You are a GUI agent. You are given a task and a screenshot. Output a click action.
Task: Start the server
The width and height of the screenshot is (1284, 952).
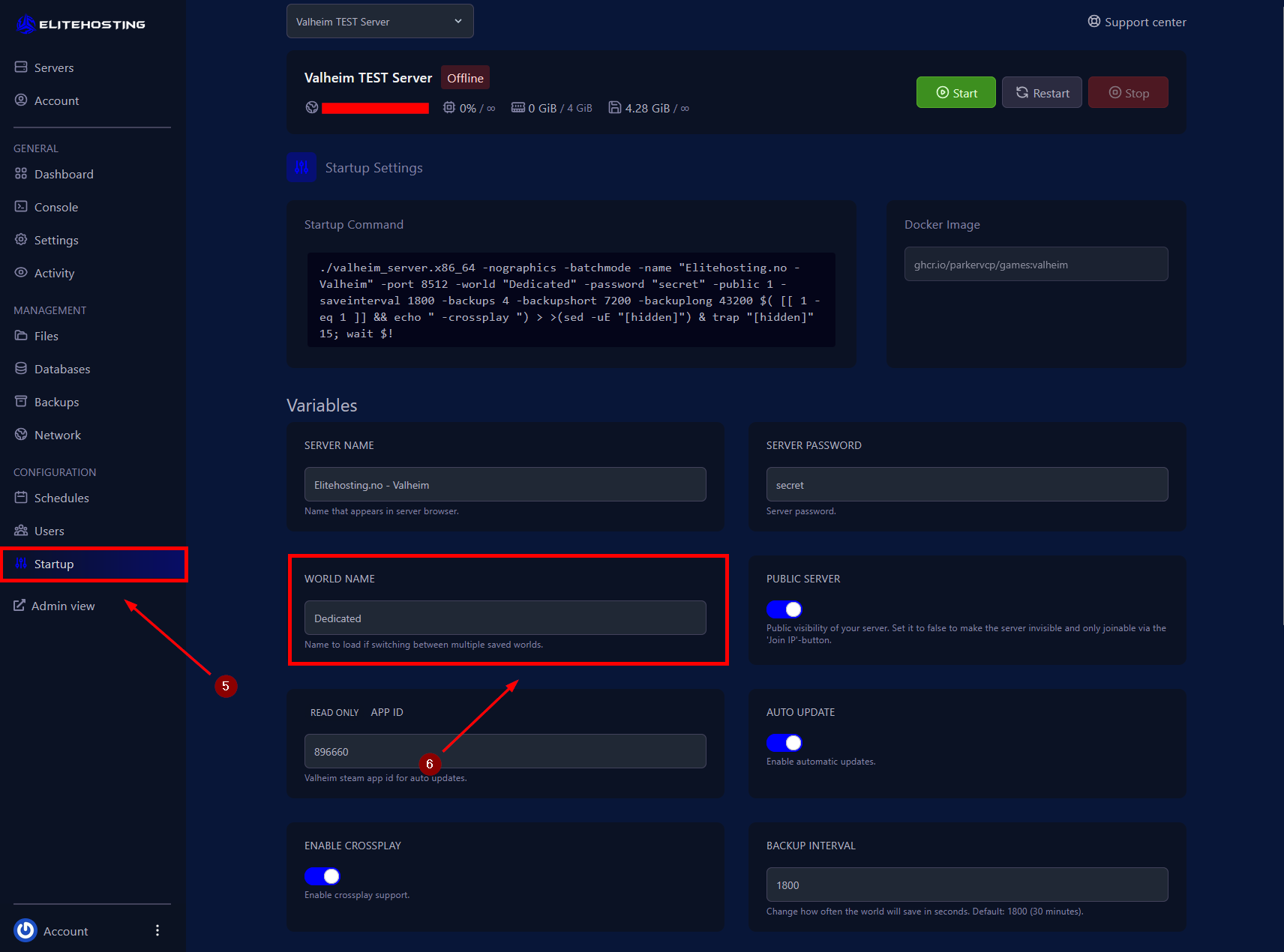coord(956,92)
